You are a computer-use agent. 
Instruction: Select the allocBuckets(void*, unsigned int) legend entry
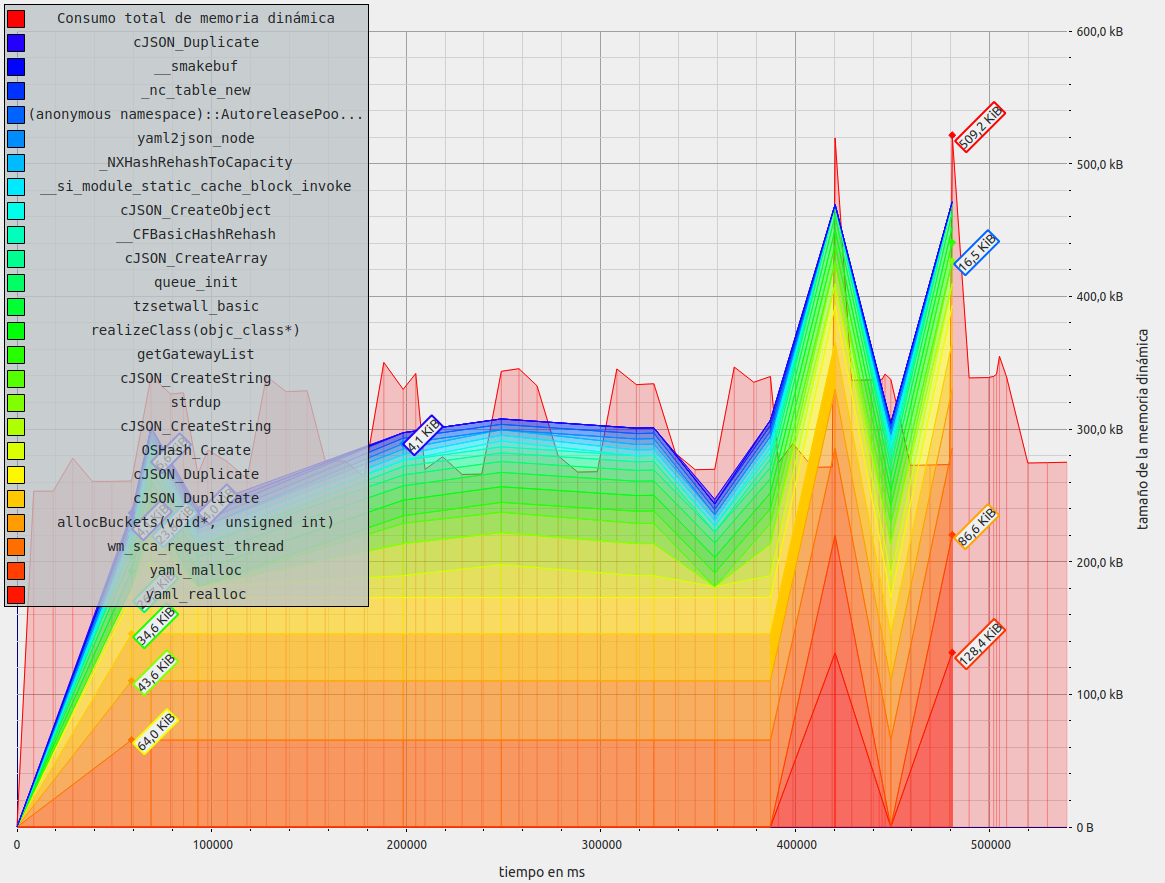[15, 522]
